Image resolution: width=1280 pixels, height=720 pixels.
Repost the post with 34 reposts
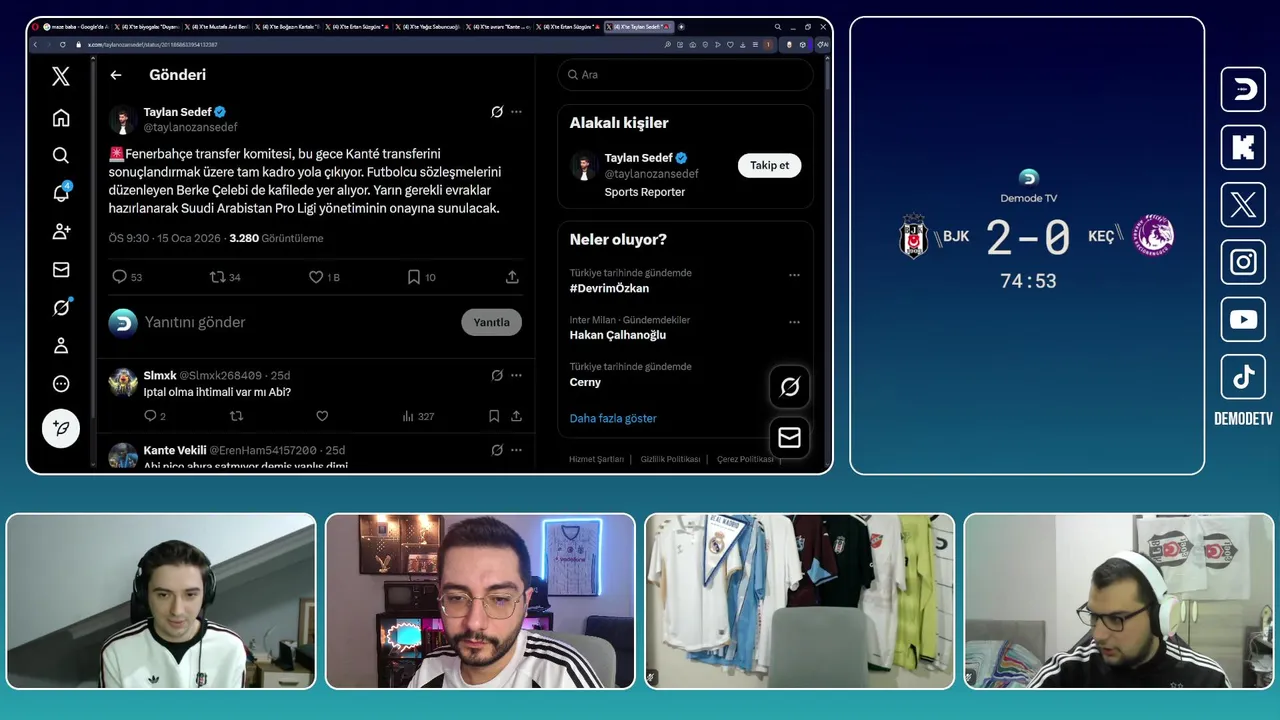pyautogui.click(x=225, y=277)
